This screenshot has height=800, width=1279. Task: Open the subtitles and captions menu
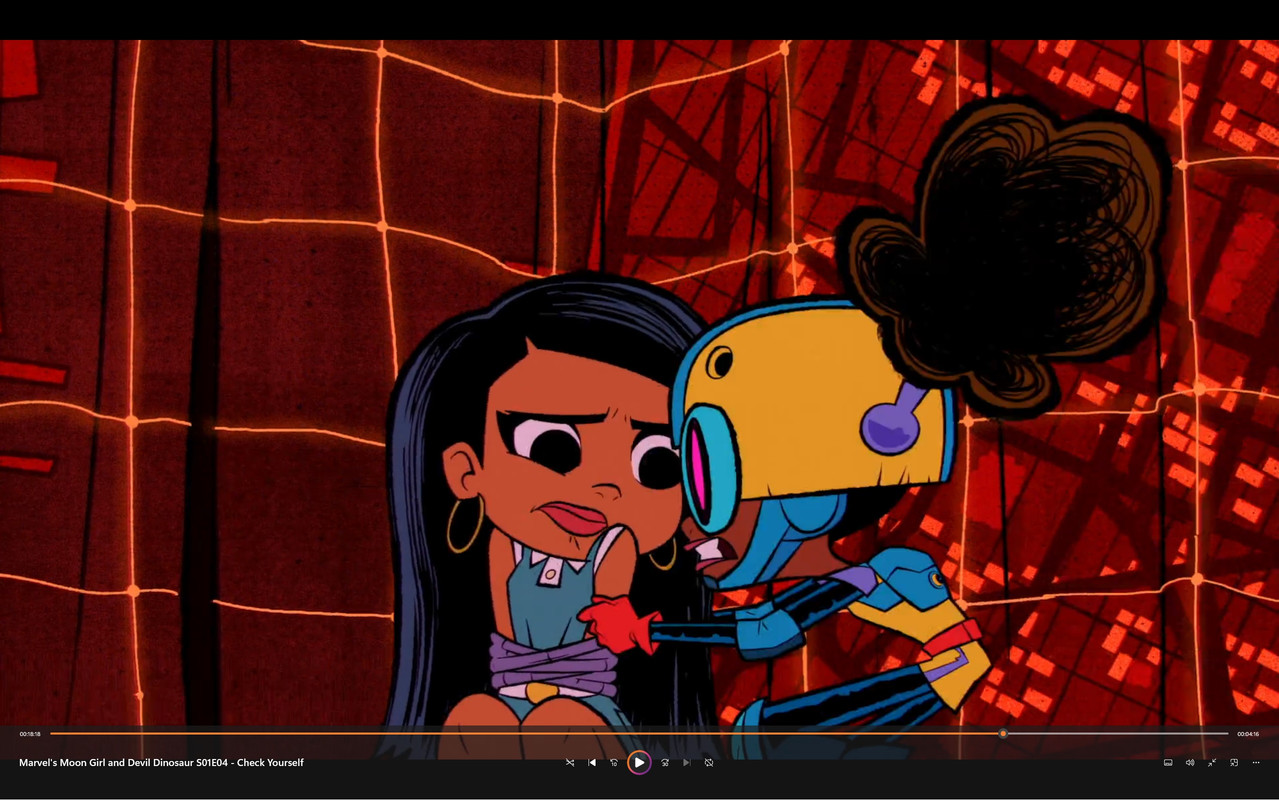point(1168,763)
